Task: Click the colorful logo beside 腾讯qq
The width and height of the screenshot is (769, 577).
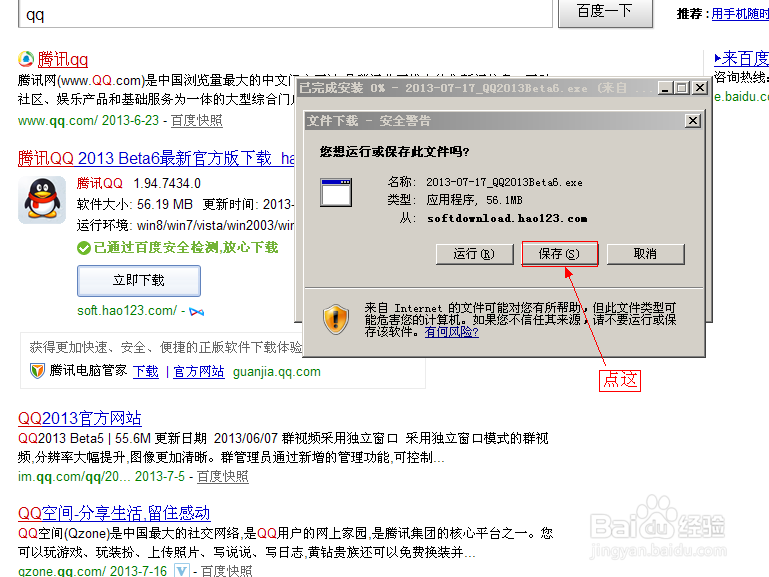Action: pos(26,59)
